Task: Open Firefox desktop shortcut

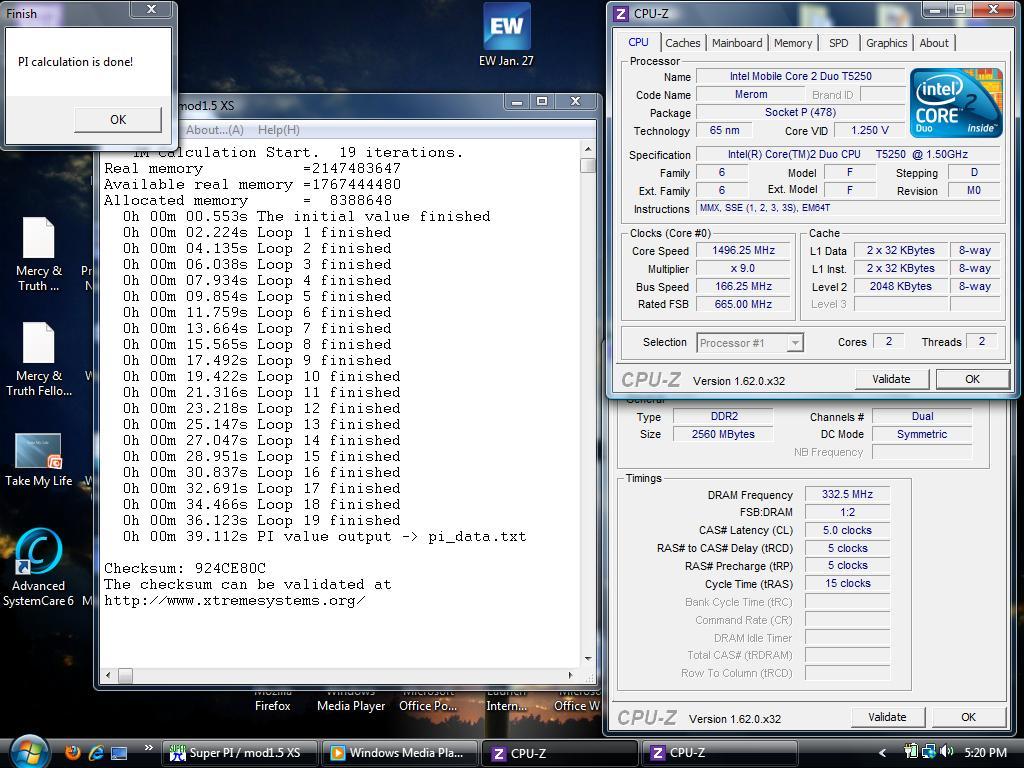Action: (x=272, y=701)
